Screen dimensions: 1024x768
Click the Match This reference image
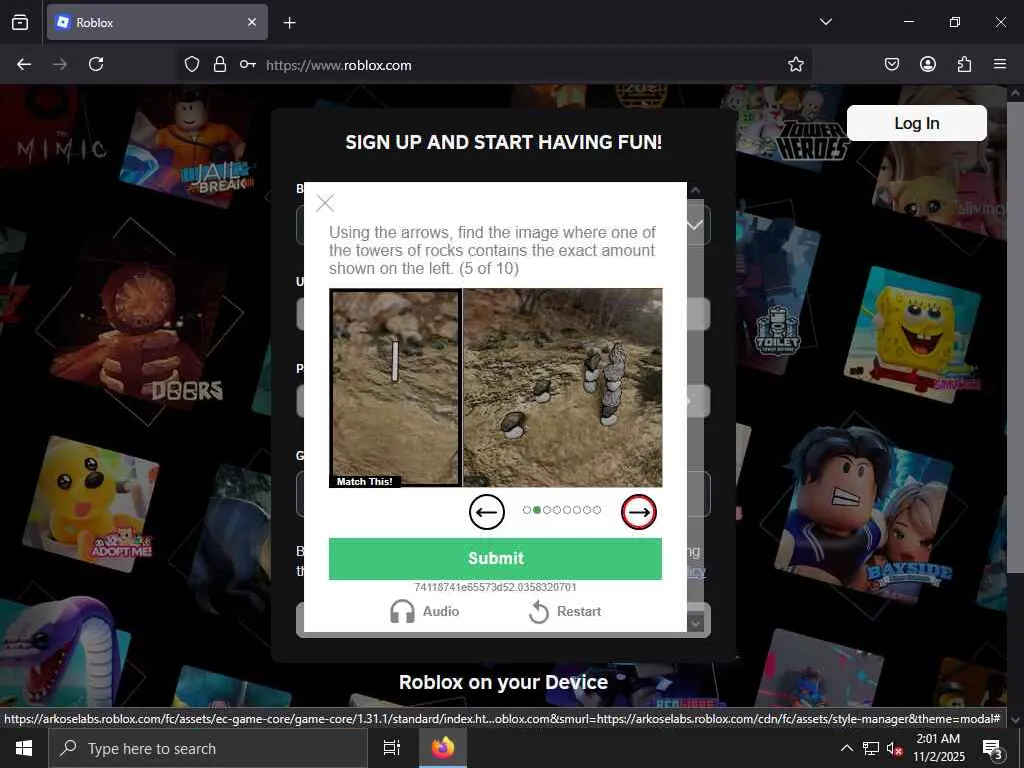tap(395, 388)
